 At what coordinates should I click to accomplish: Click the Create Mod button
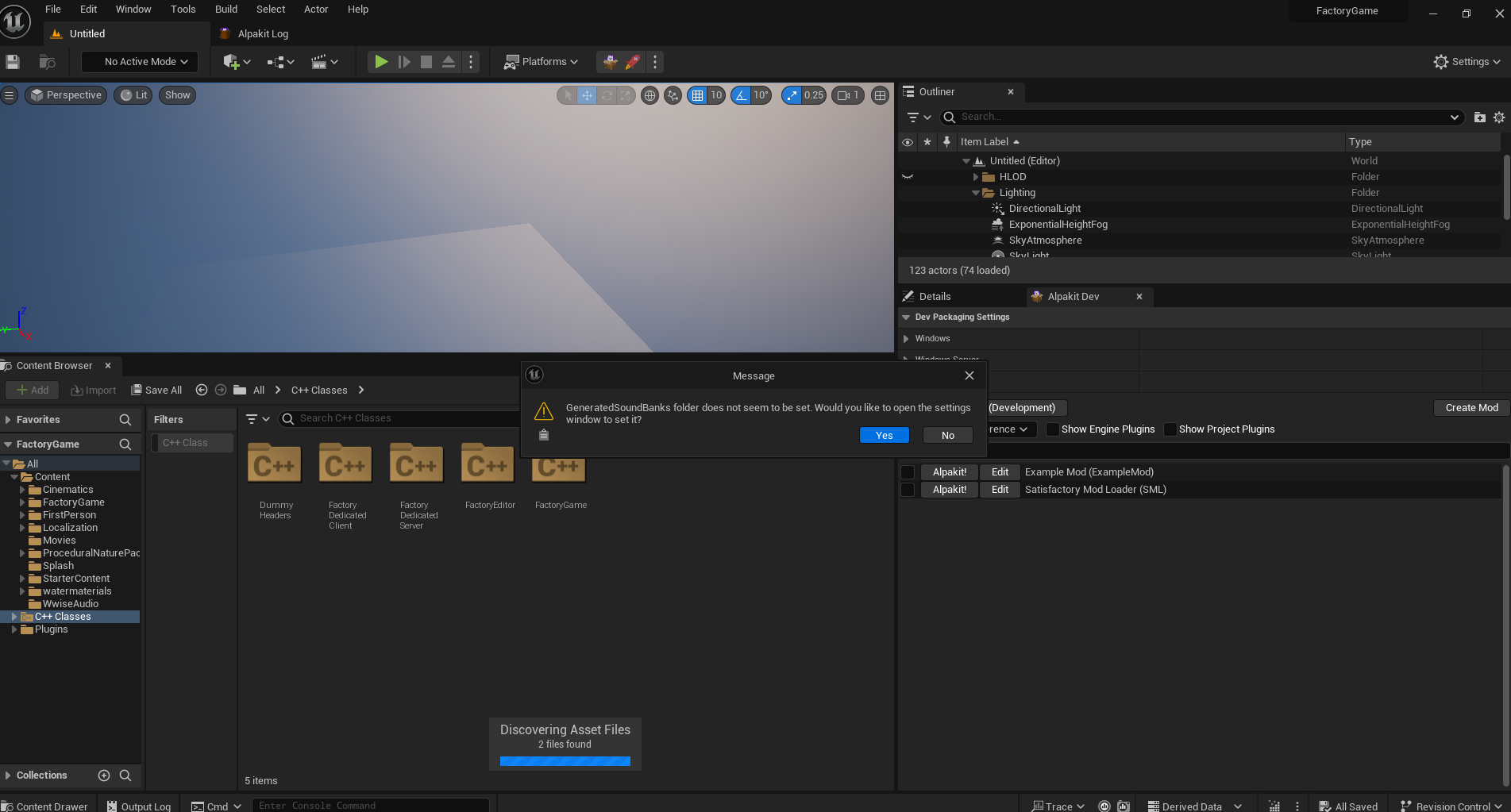(x=1471, y=408)
